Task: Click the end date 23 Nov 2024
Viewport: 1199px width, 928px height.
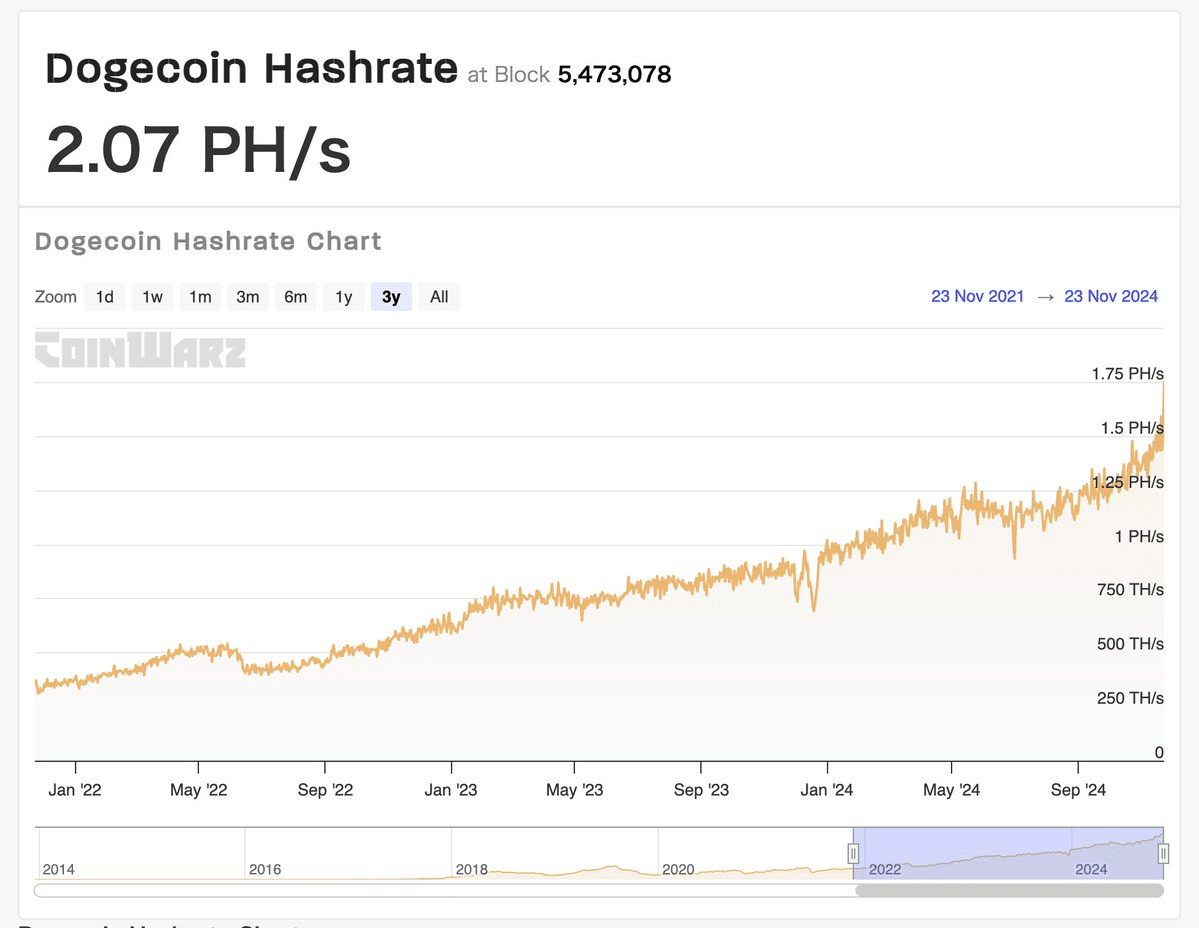Action: (1111, 296)
